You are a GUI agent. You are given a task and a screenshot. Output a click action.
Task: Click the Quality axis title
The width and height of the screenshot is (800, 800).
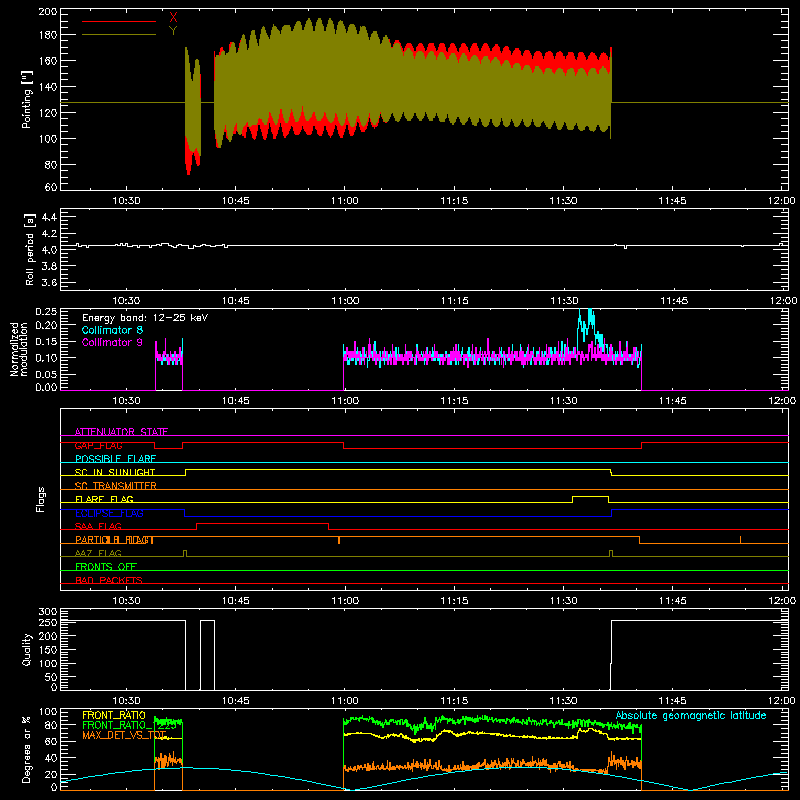pos(27,649)
